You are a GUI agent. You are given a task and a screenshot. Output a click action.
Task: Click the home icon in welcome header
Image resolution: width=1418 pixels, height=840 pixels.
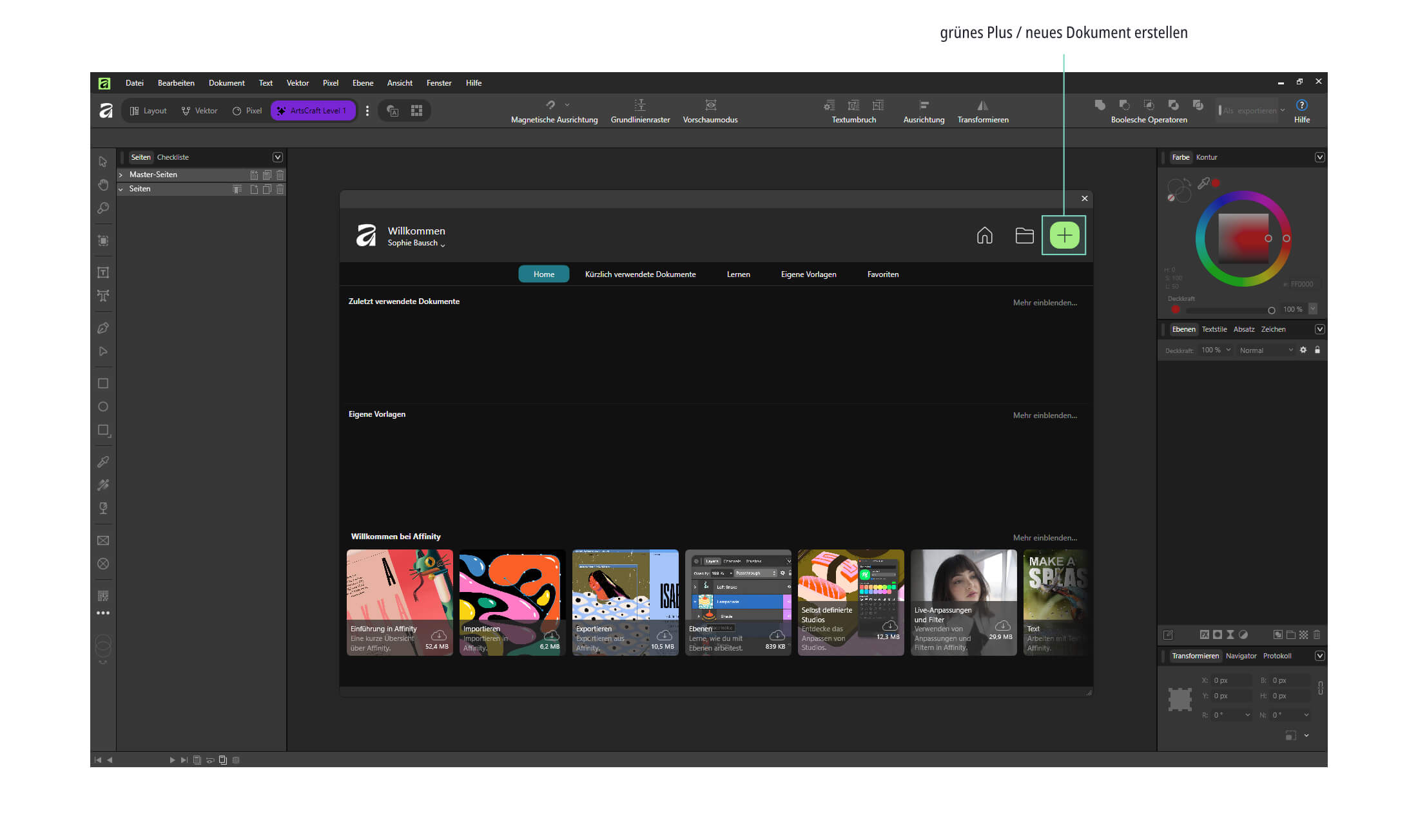point(984,236)
